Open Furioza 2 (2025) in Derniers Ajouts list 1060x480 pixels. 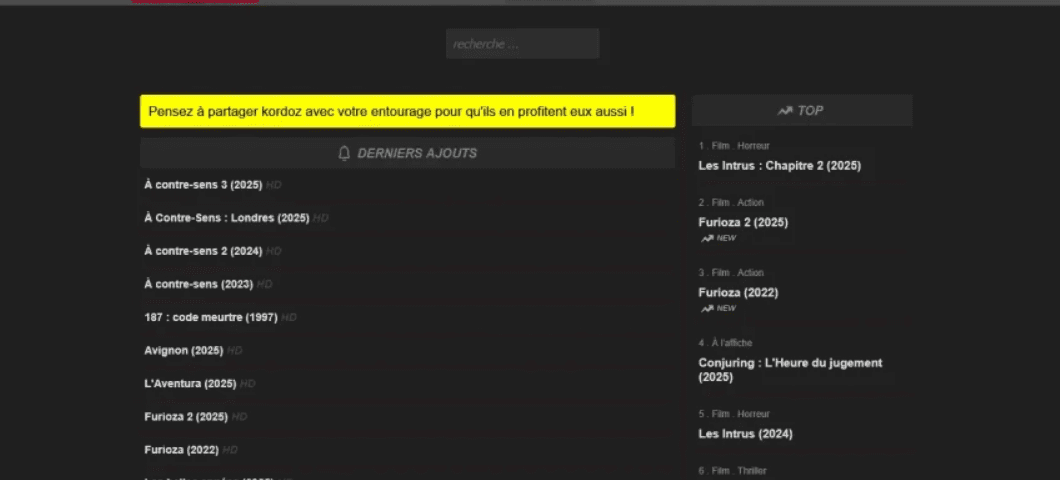click(186, 417)
